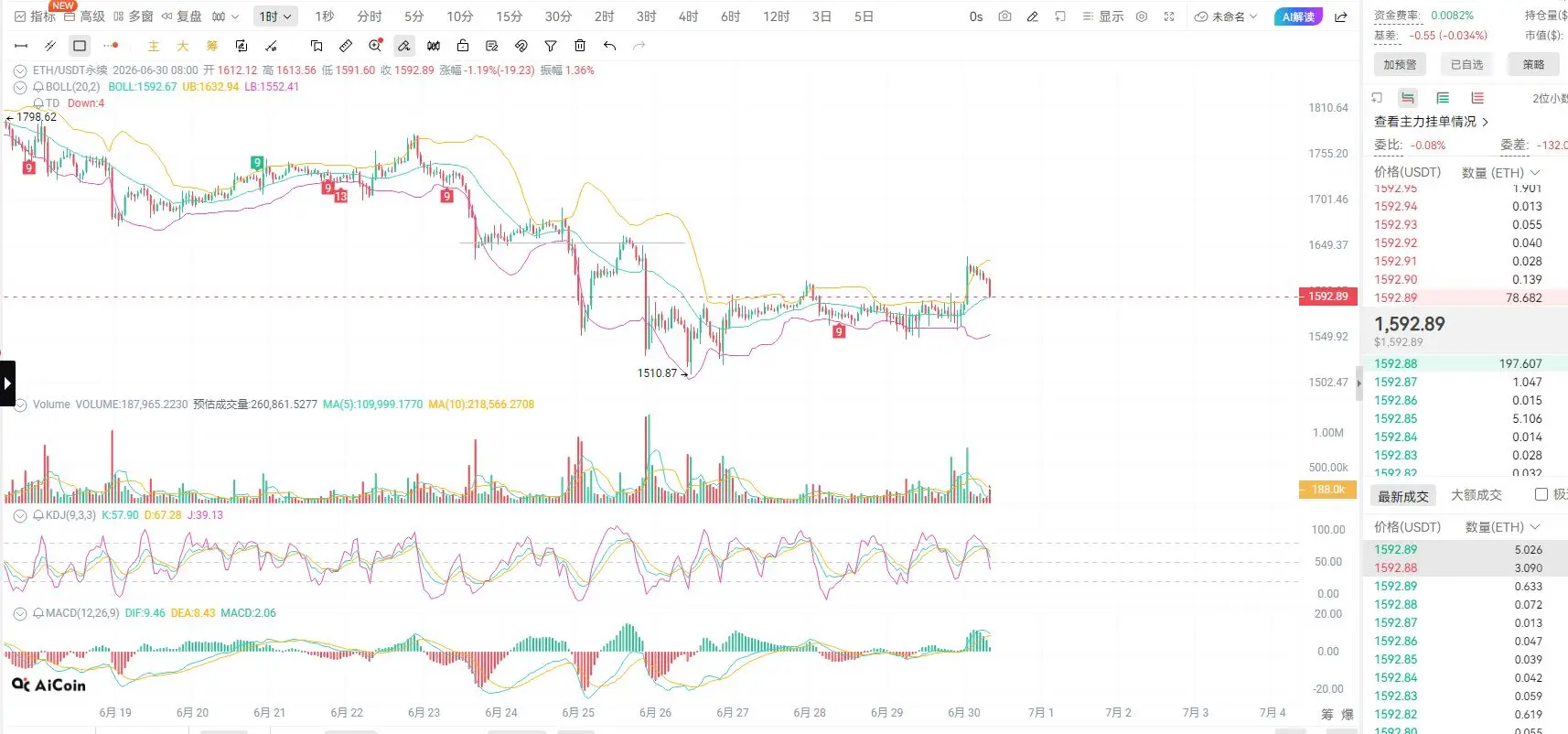
Task: Show sell orders only view icon
Action: [1477, 98]
